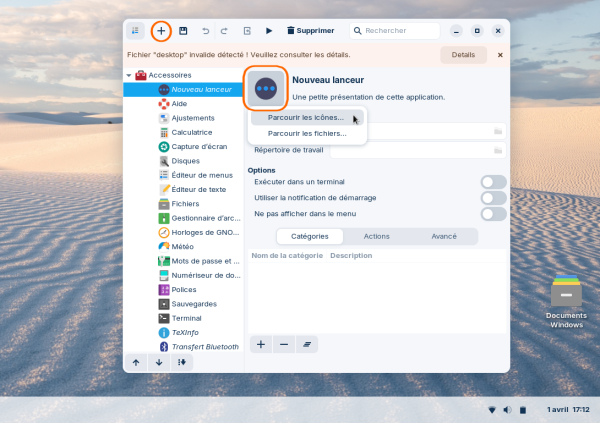Click the launcher icon preview button
Image resolution: width=600 pixels, height=423 pixels.
266,88
